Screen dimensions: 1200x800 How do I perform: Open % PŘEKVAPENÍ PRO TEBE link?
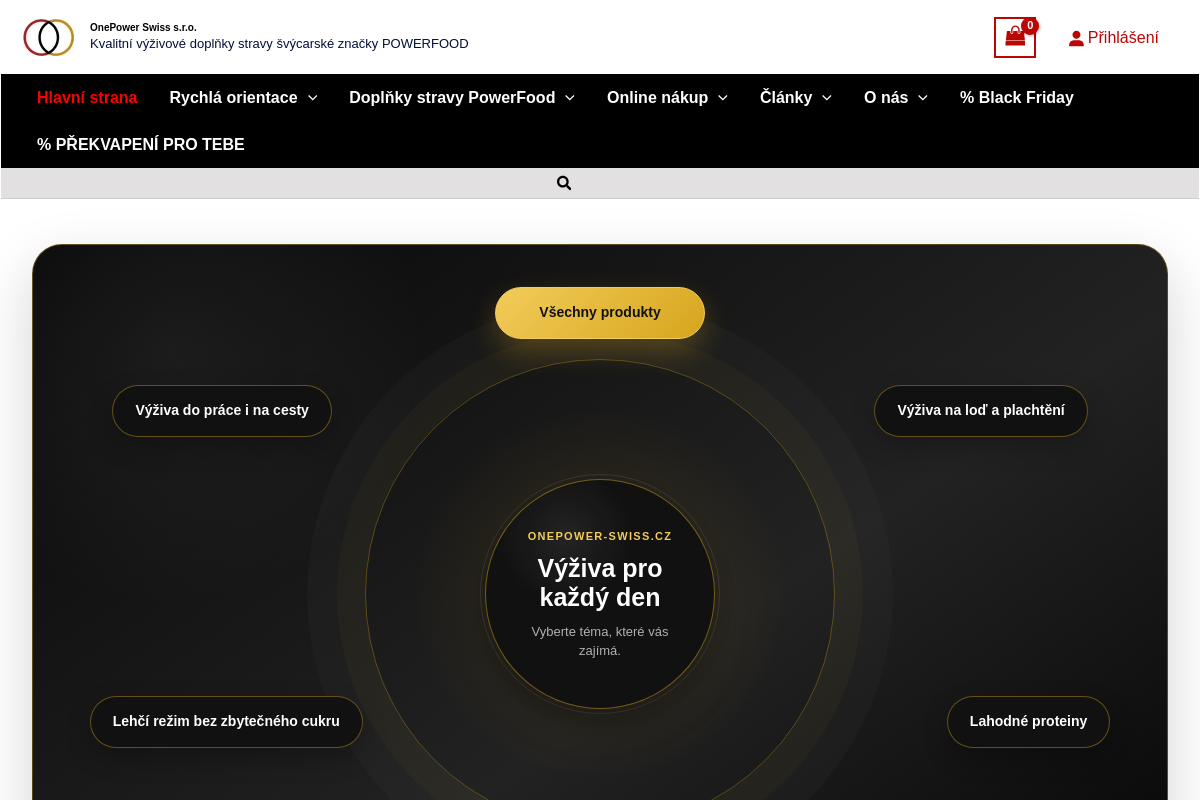(141, 145)
